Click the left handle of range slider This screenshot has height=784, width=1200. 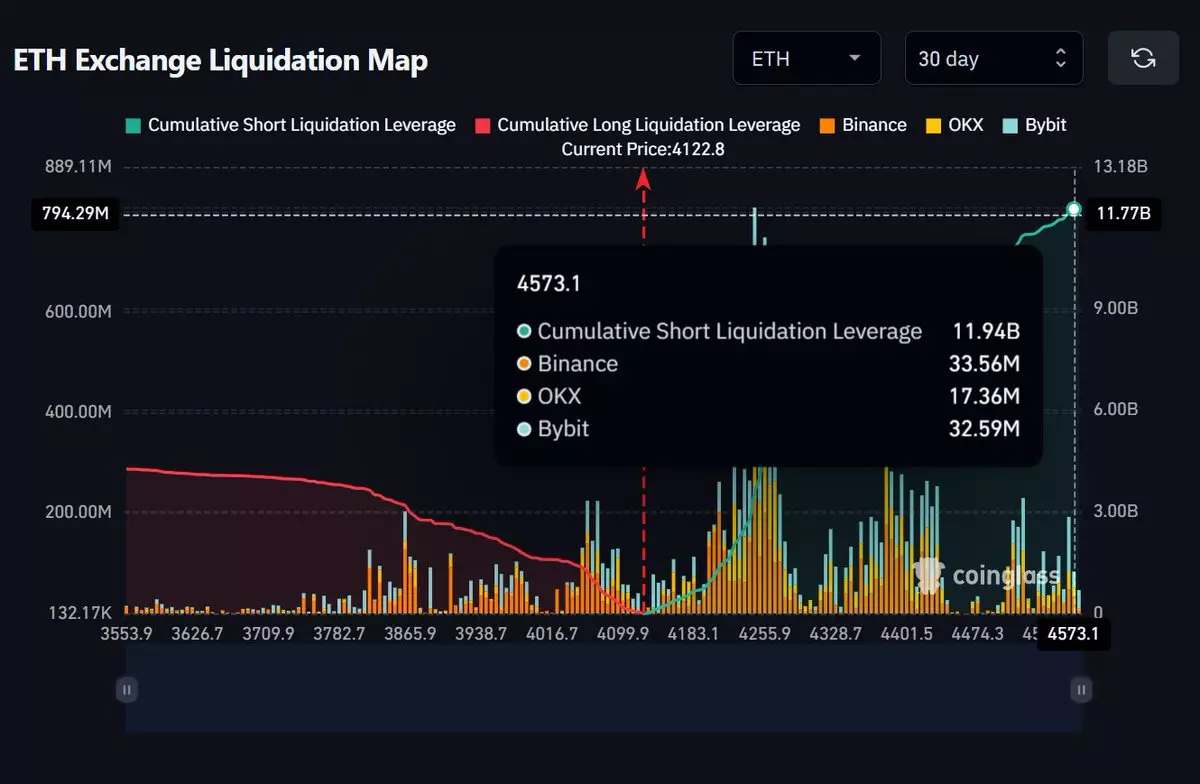click(x=127, y=689)
